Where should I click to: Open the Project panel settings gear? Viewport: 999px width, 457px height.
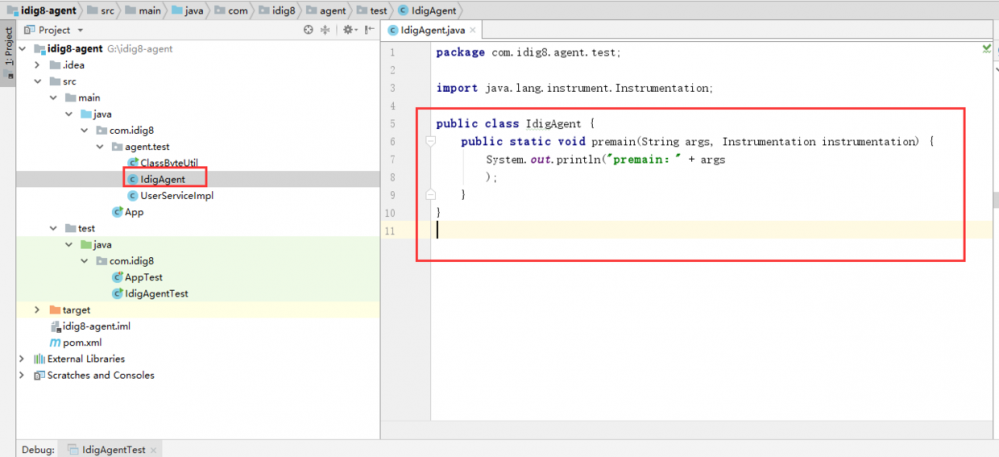point(347,30)
